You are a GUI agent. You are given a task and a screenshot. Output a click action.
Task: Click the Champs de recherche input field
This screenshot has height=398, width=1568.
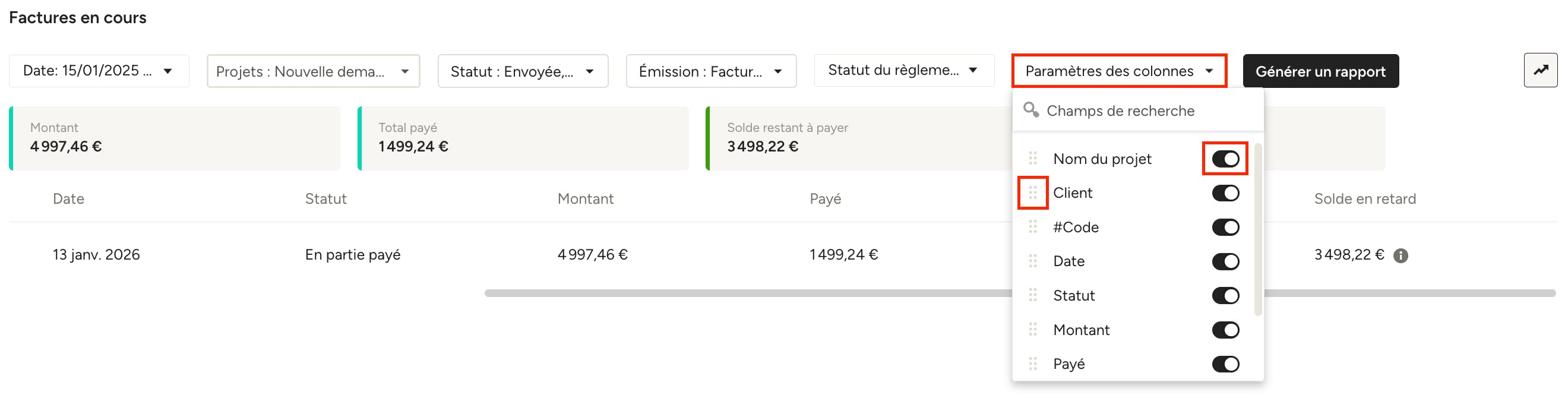(x=1145, y=110)
